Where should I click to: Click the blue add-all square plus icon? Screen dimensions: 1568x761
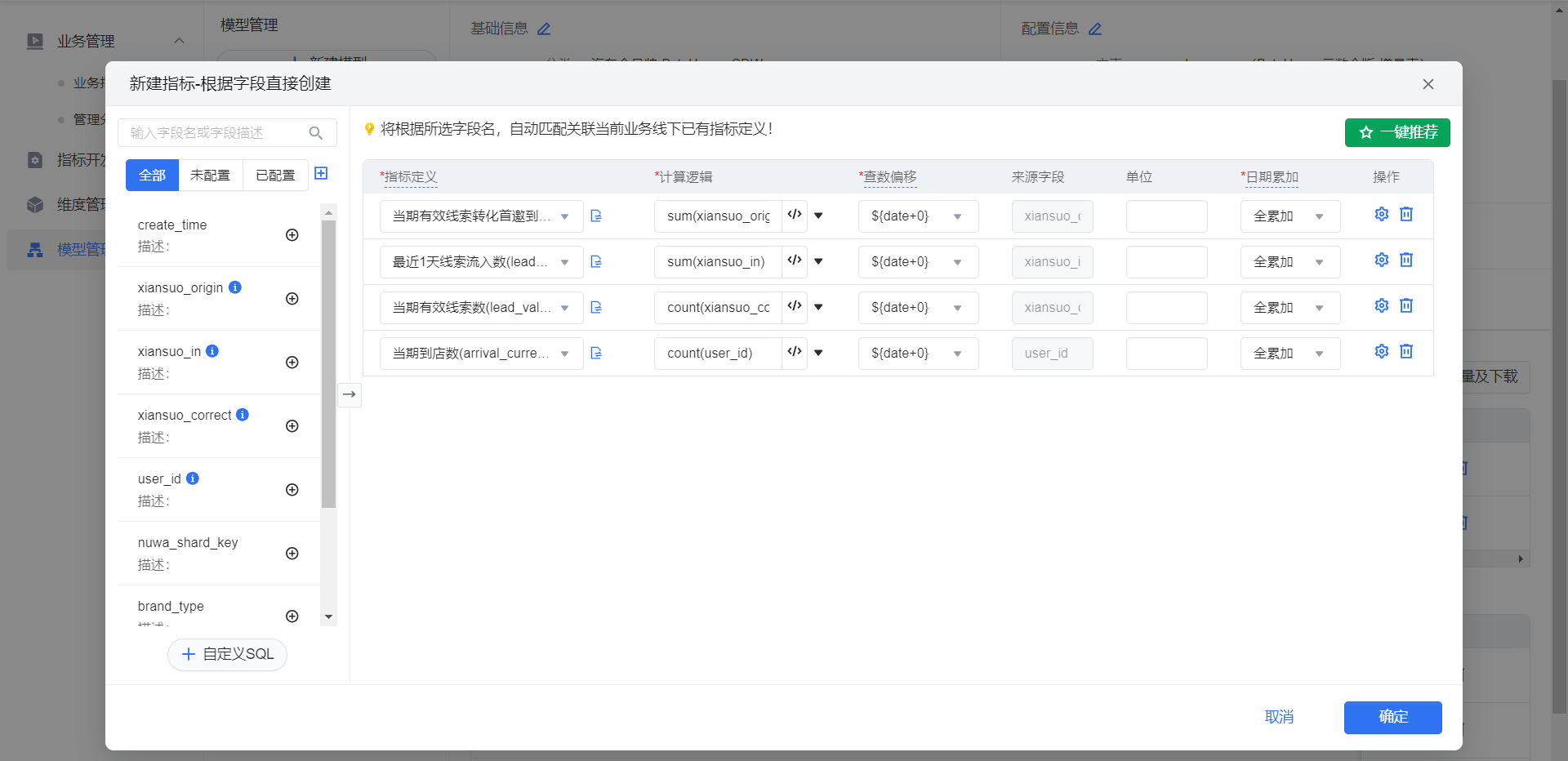tap(321, 173)
